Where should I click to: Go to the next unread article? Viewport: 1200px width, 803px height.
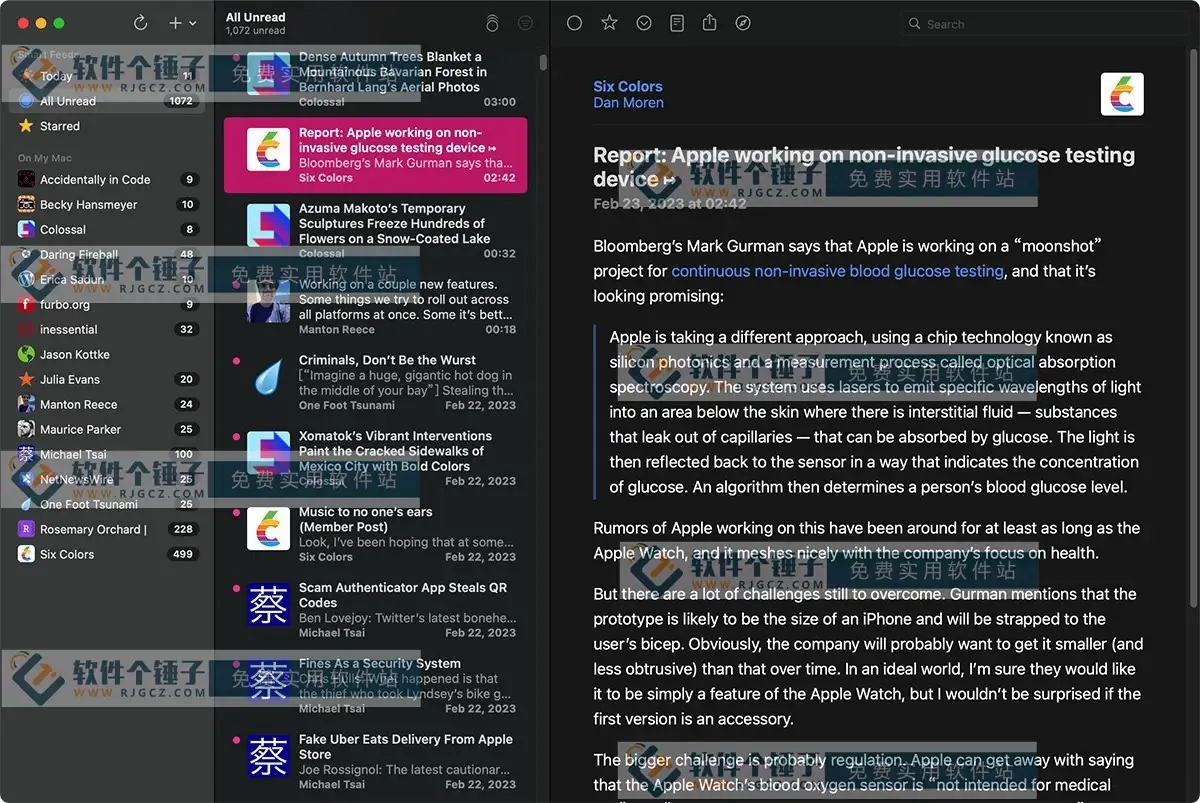coord(644,23)
